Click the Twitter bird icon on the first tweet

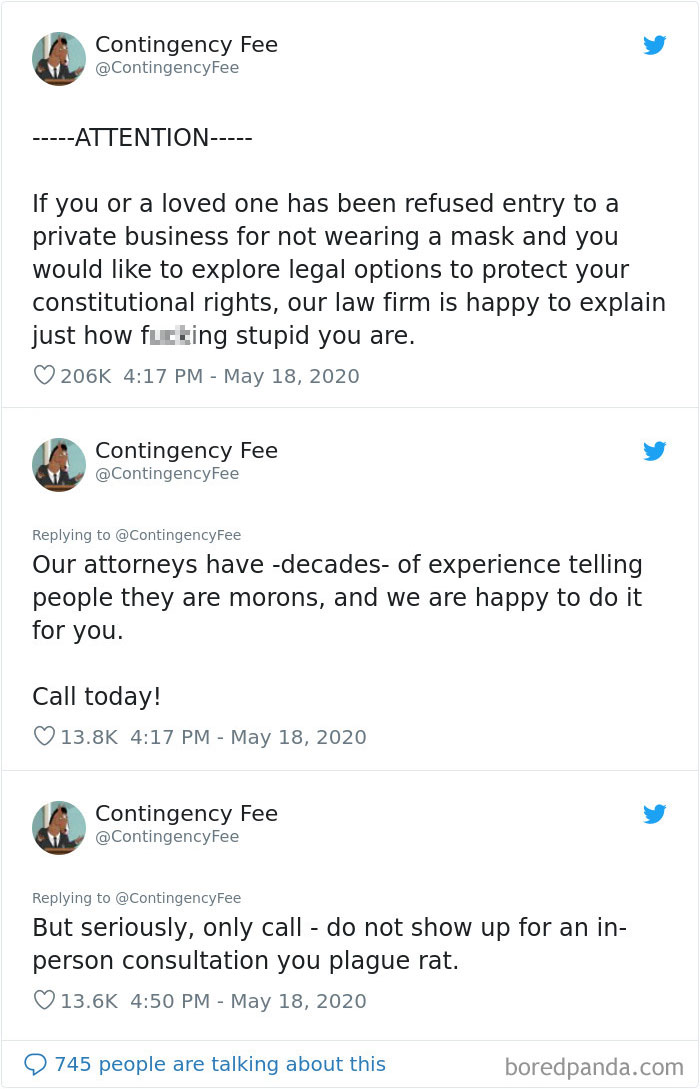click(655, 45)
